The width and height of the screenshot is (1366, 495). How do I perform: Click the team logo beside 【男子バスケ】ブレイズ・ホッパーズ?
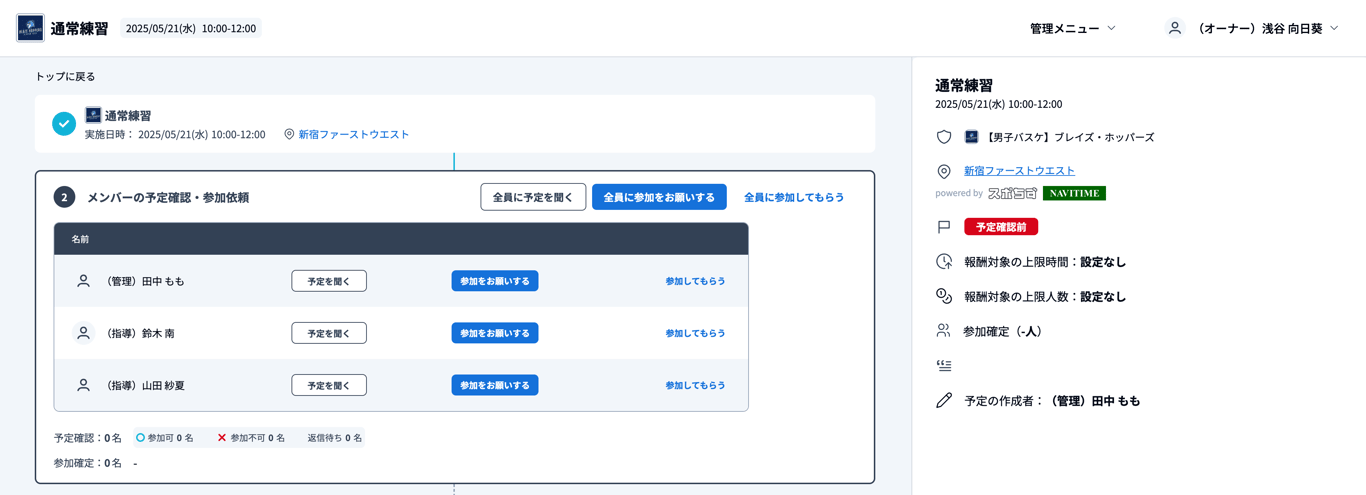tap(971, 137)
